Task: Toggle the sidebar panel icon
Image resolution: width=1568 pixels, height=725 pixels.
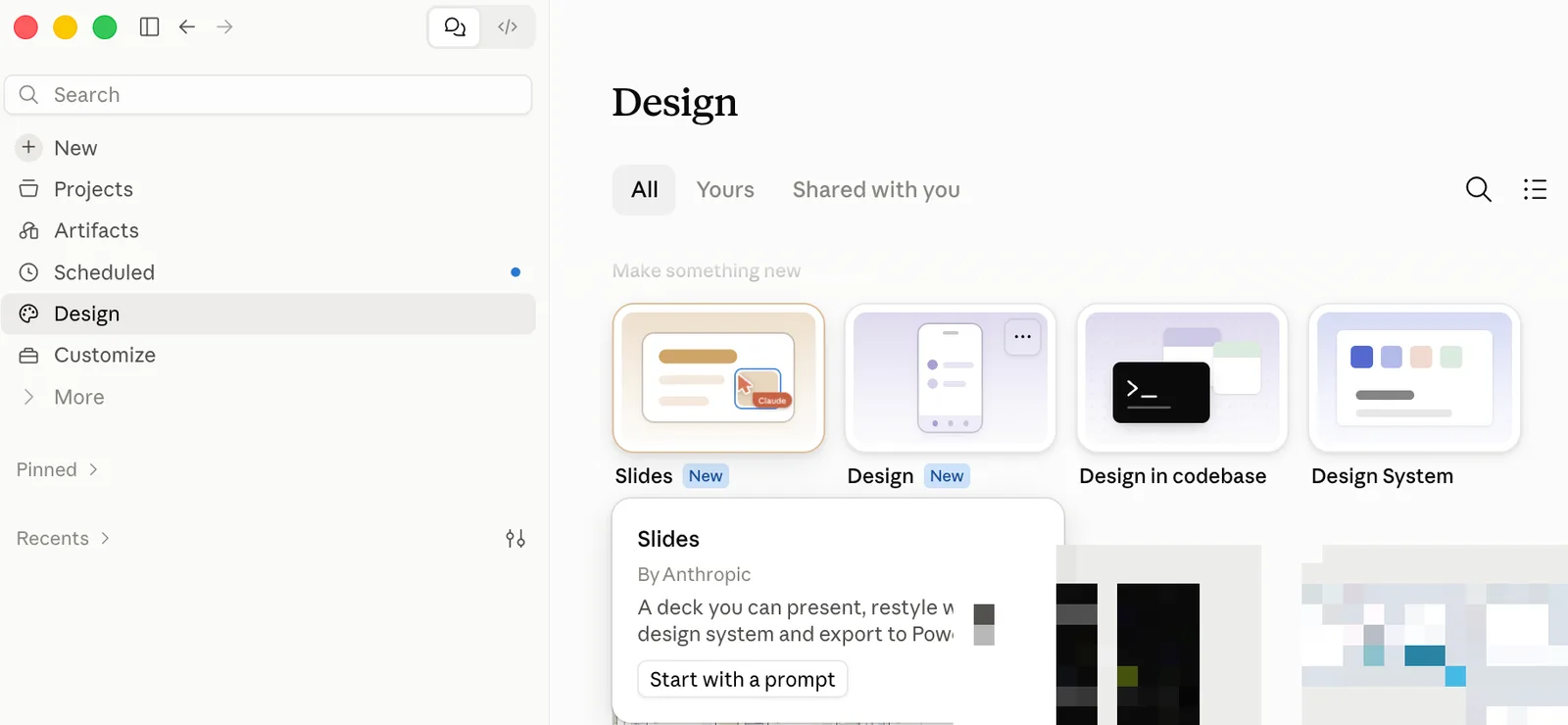Action: (149, 27)
